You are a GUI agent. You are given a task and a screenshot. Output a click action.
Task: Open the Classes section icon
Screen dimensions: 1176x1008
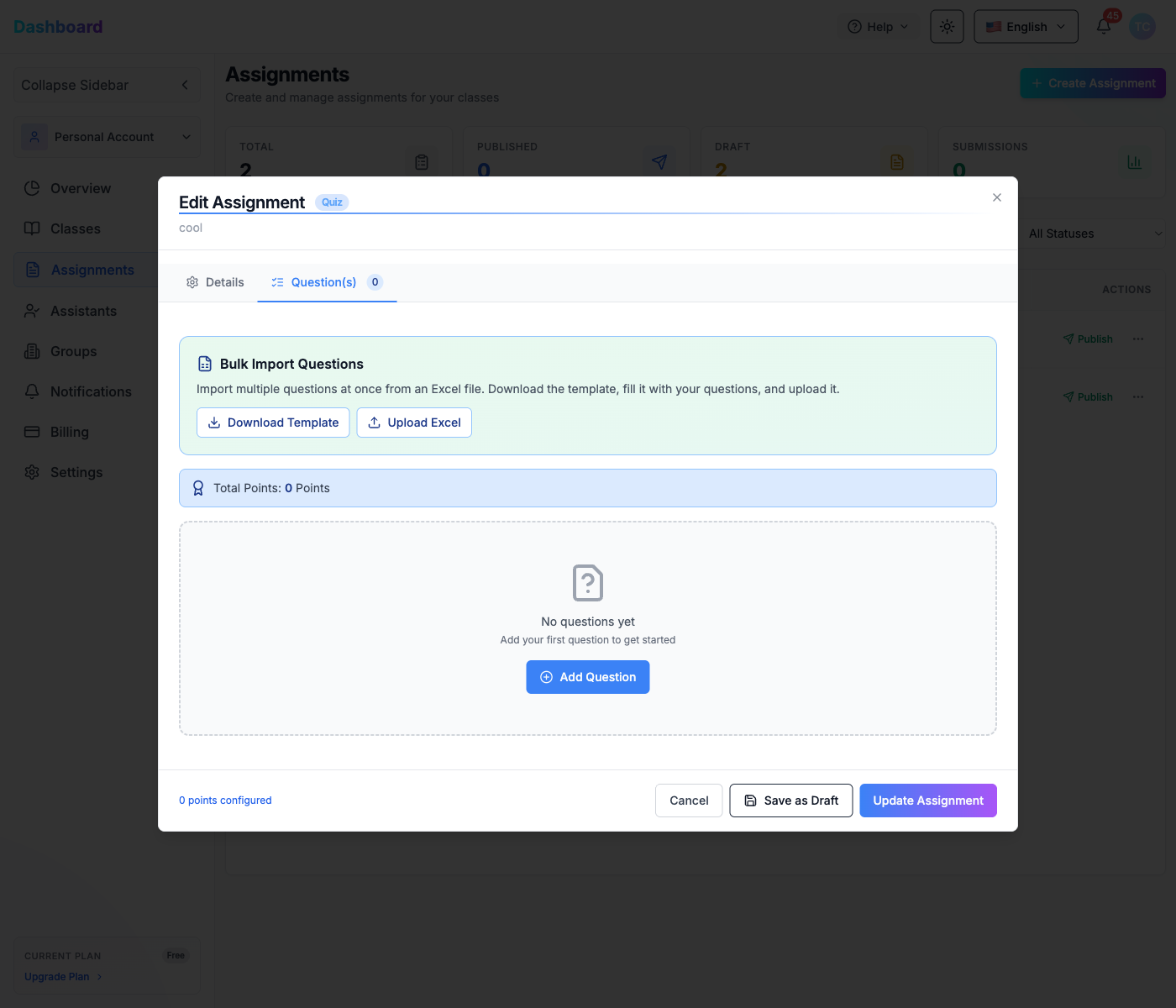point(31,228)
